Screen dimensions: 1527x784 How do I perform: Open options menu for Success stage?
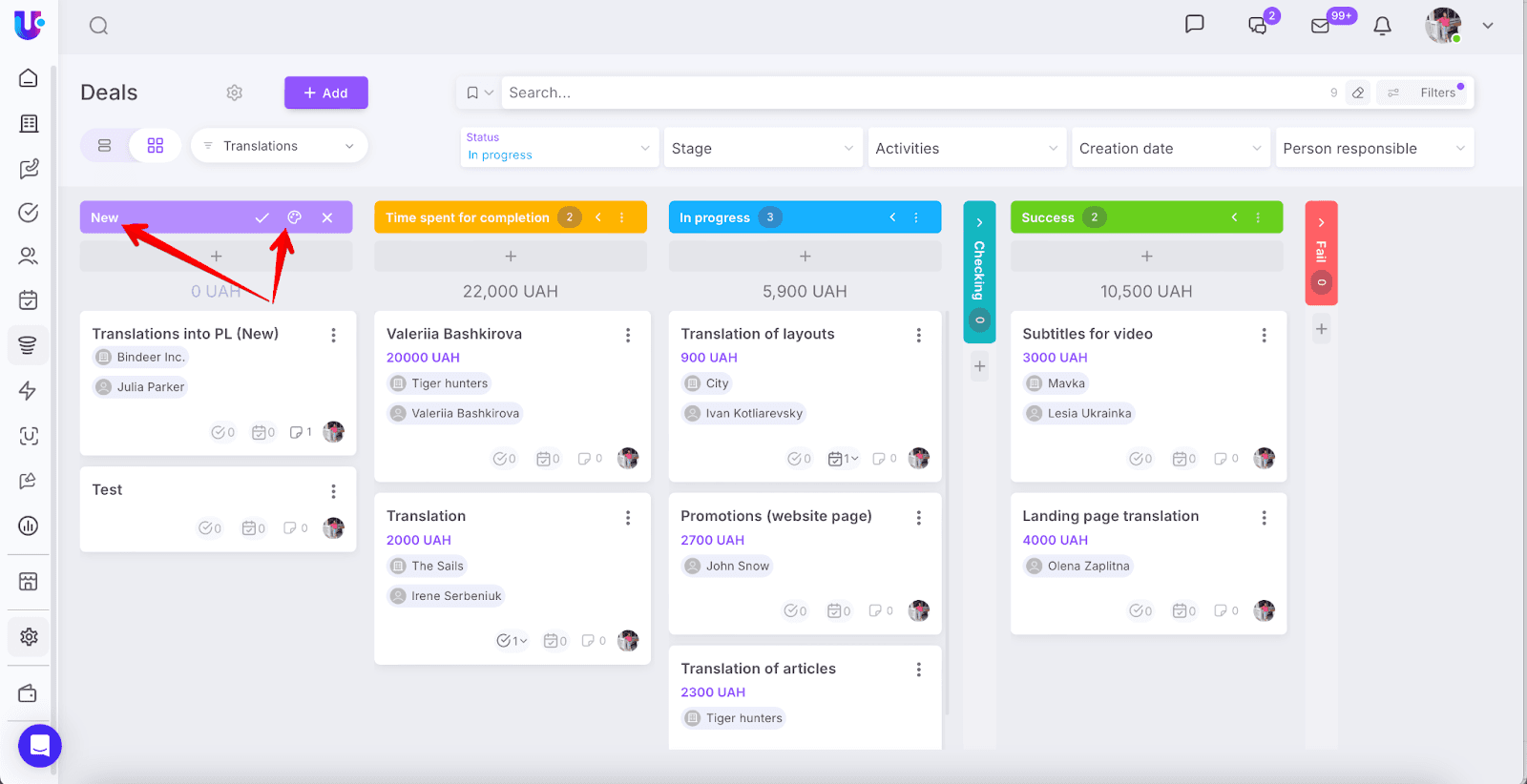pyautogui.click(x=1259, y=217)
